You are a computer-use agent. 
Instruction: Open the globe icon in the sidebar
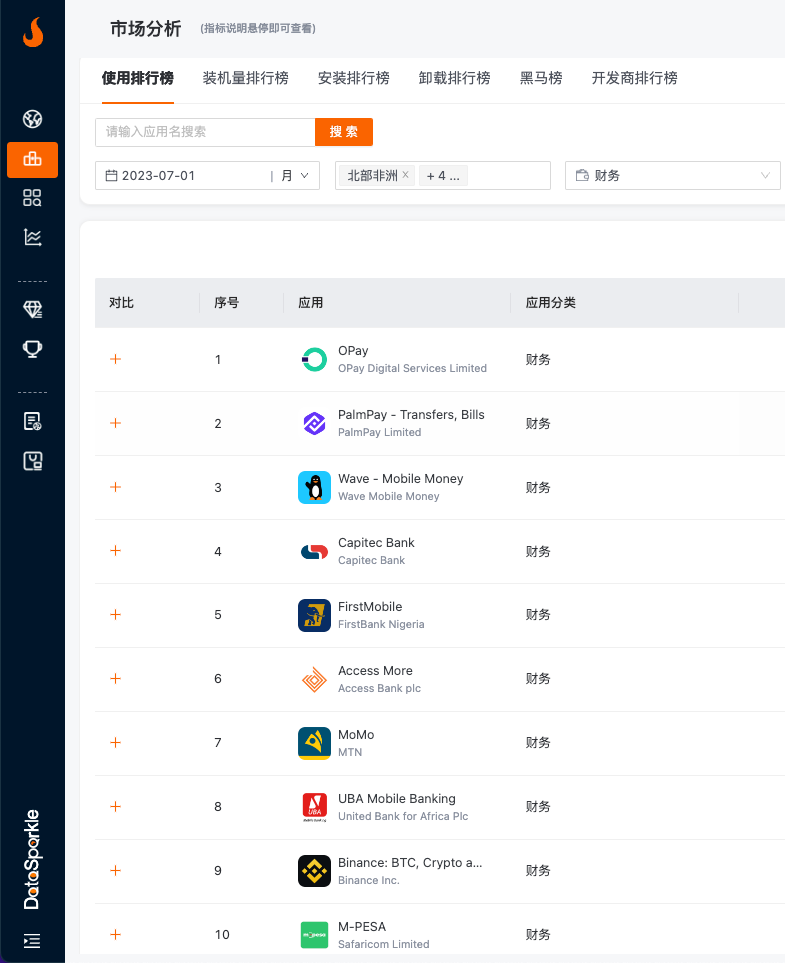(32, 120)
